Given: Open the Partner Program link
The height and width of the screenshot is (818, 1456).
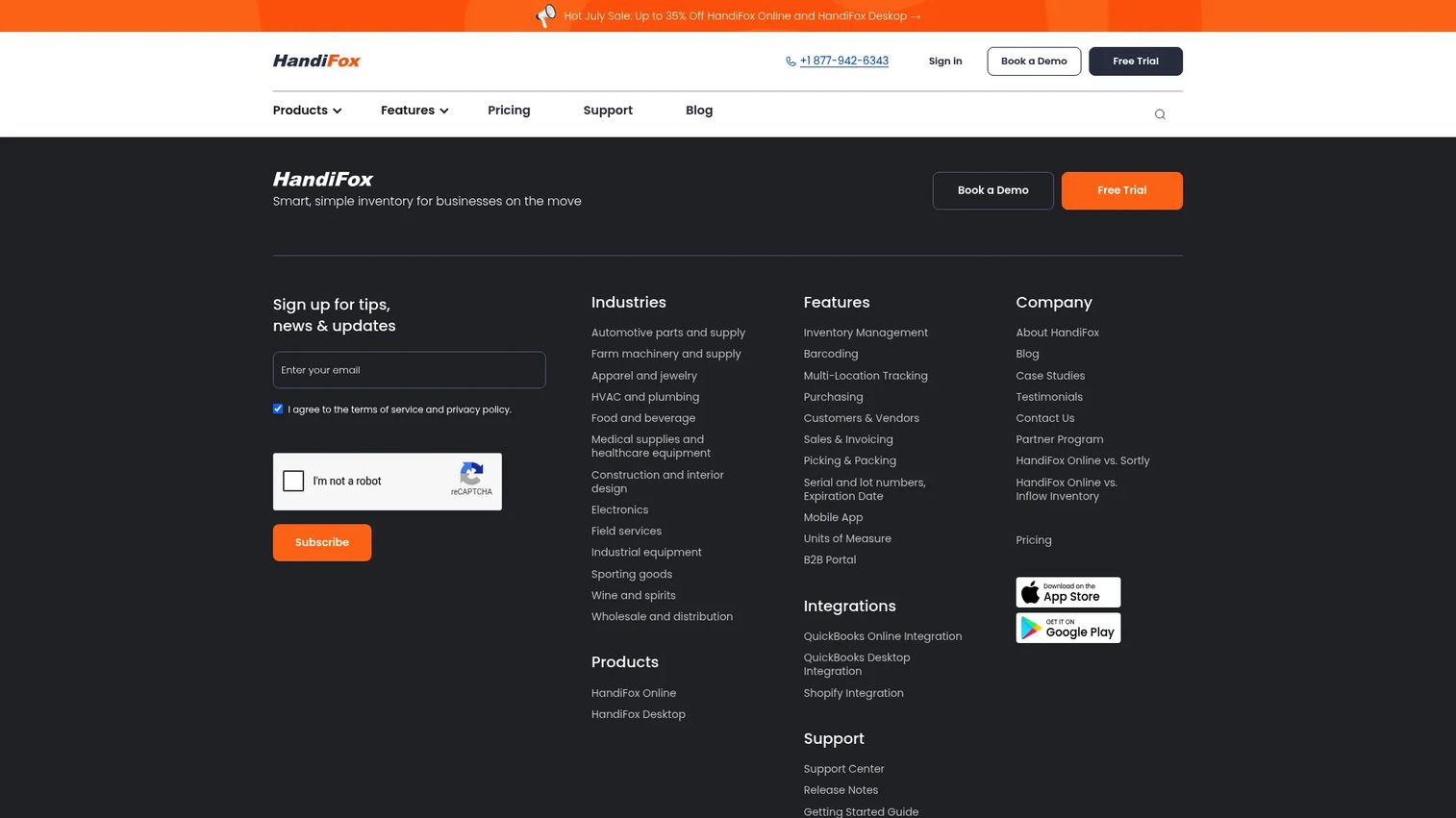Looking at the screenshot, I should (1060, 439).
